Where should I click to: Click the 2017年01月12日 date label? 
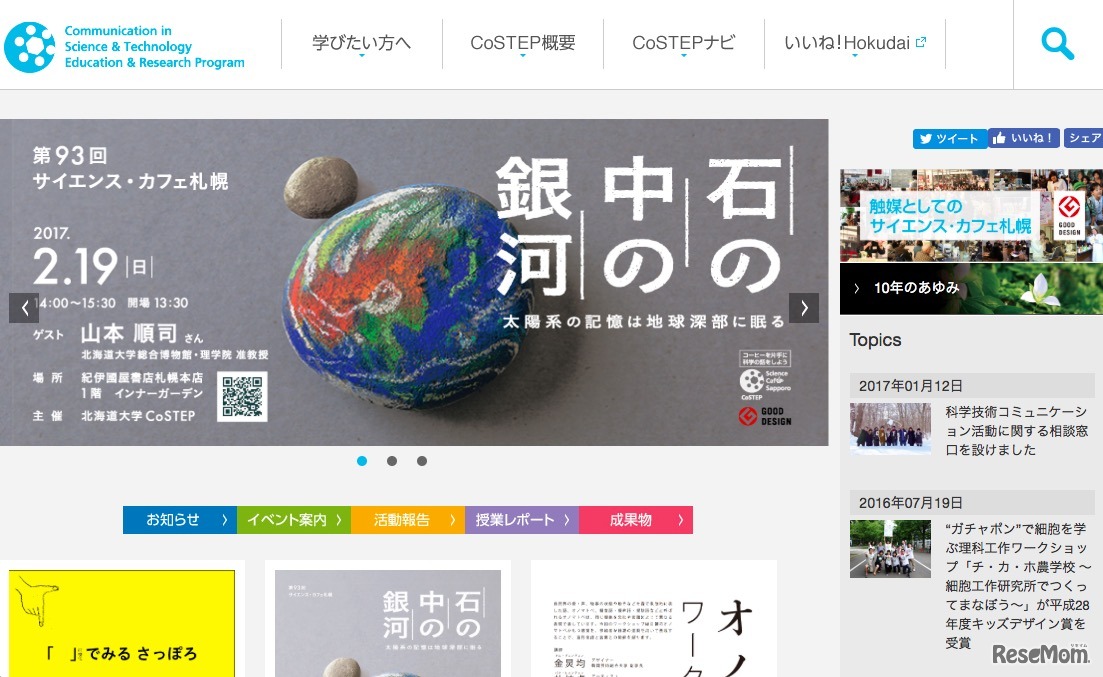[x=910, y=386]
